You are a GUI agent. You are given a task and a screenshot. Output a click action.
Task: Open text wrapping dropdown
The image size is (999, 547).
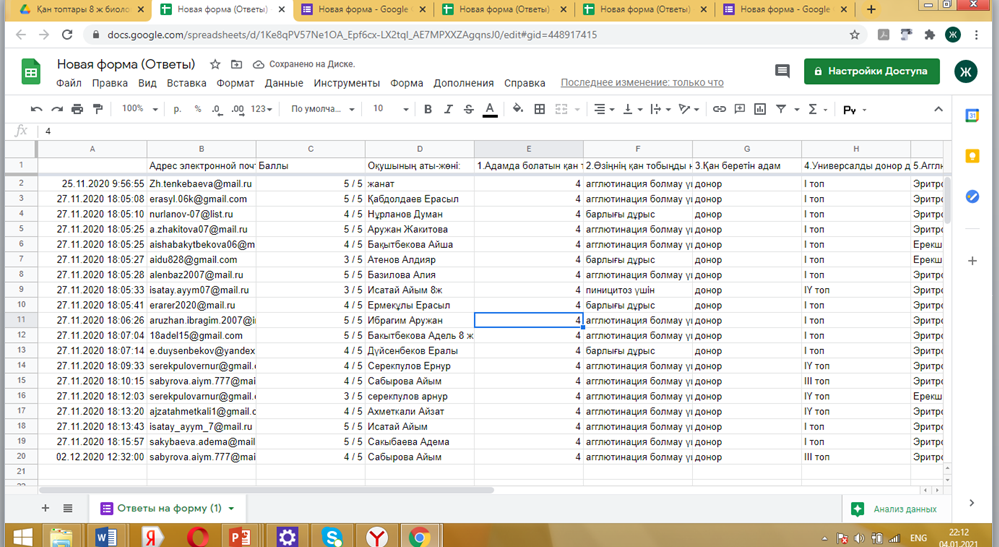point(660,110)
